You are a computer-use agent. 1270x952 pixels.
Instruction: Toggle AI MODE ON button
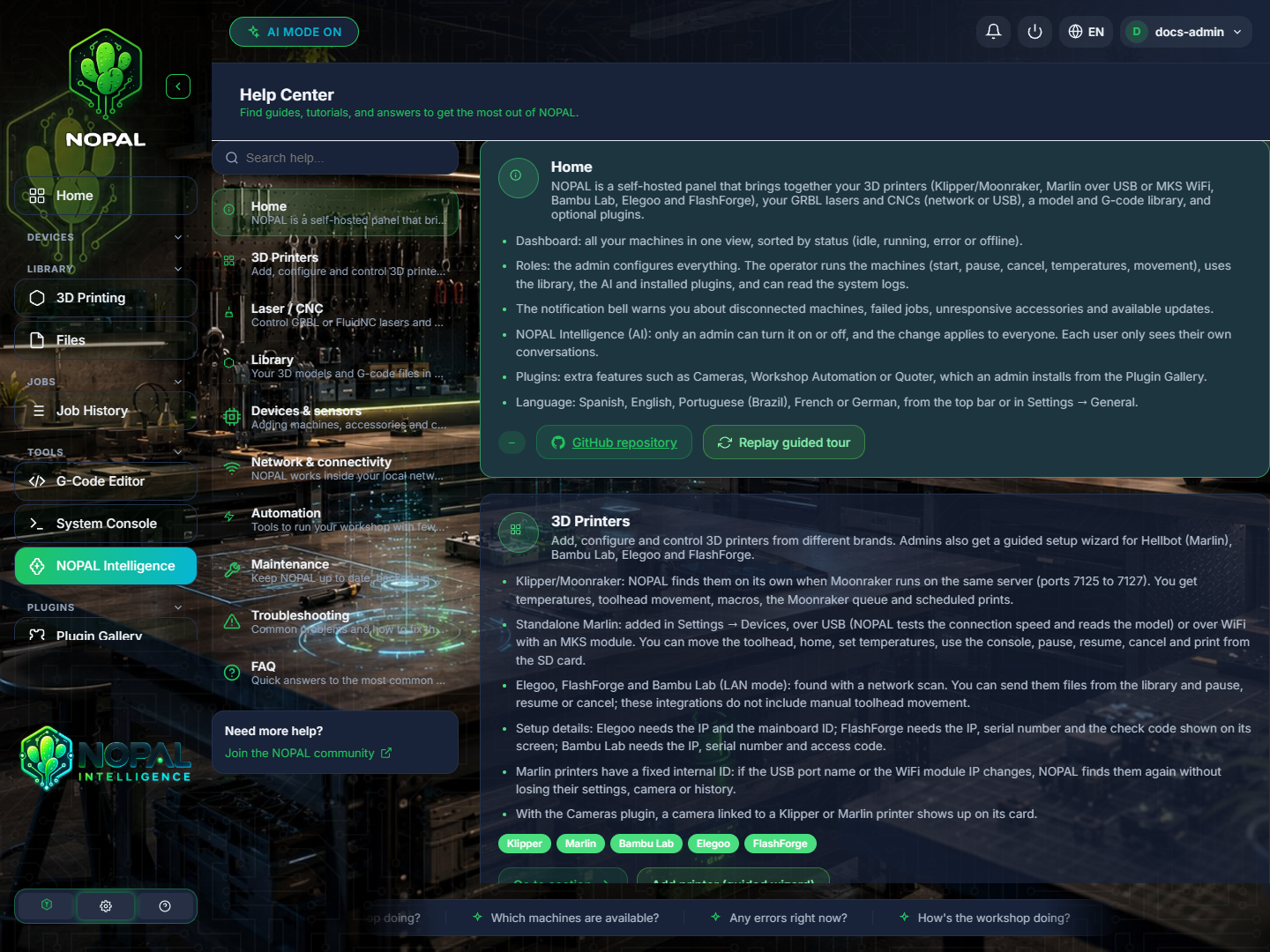pos(294,32)
